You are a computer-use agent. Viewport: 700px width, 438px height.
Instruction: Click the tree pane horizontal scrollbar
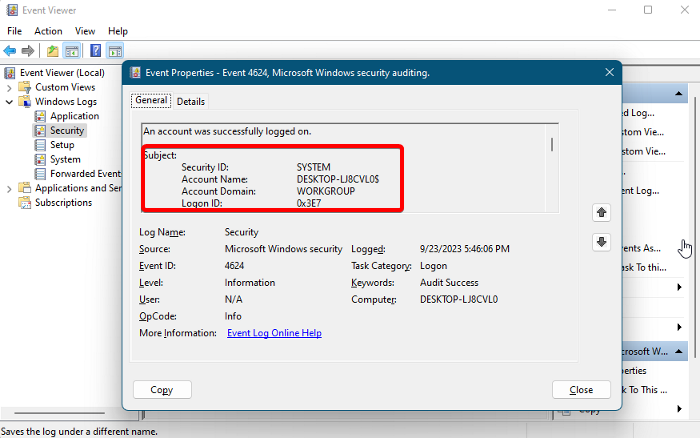click(59, 413)
